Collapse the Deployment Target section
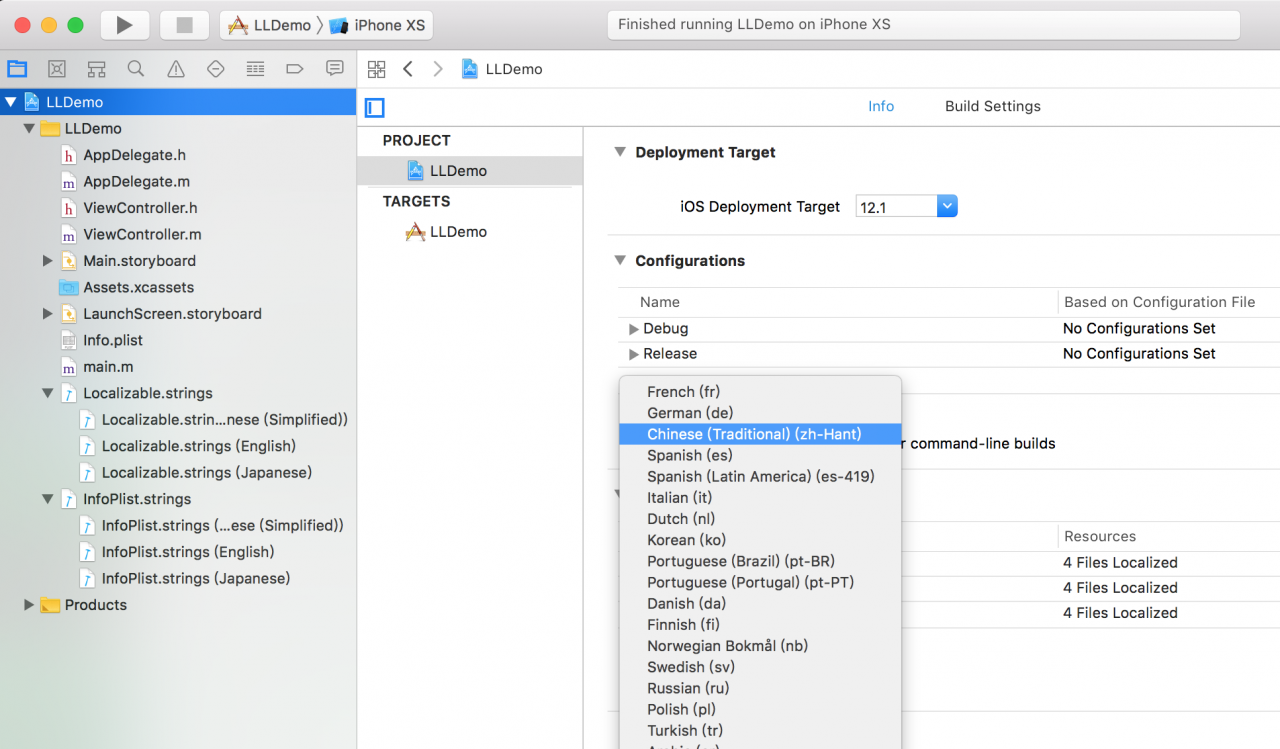Screen dimensions: 1280x749 pos(619,152)
